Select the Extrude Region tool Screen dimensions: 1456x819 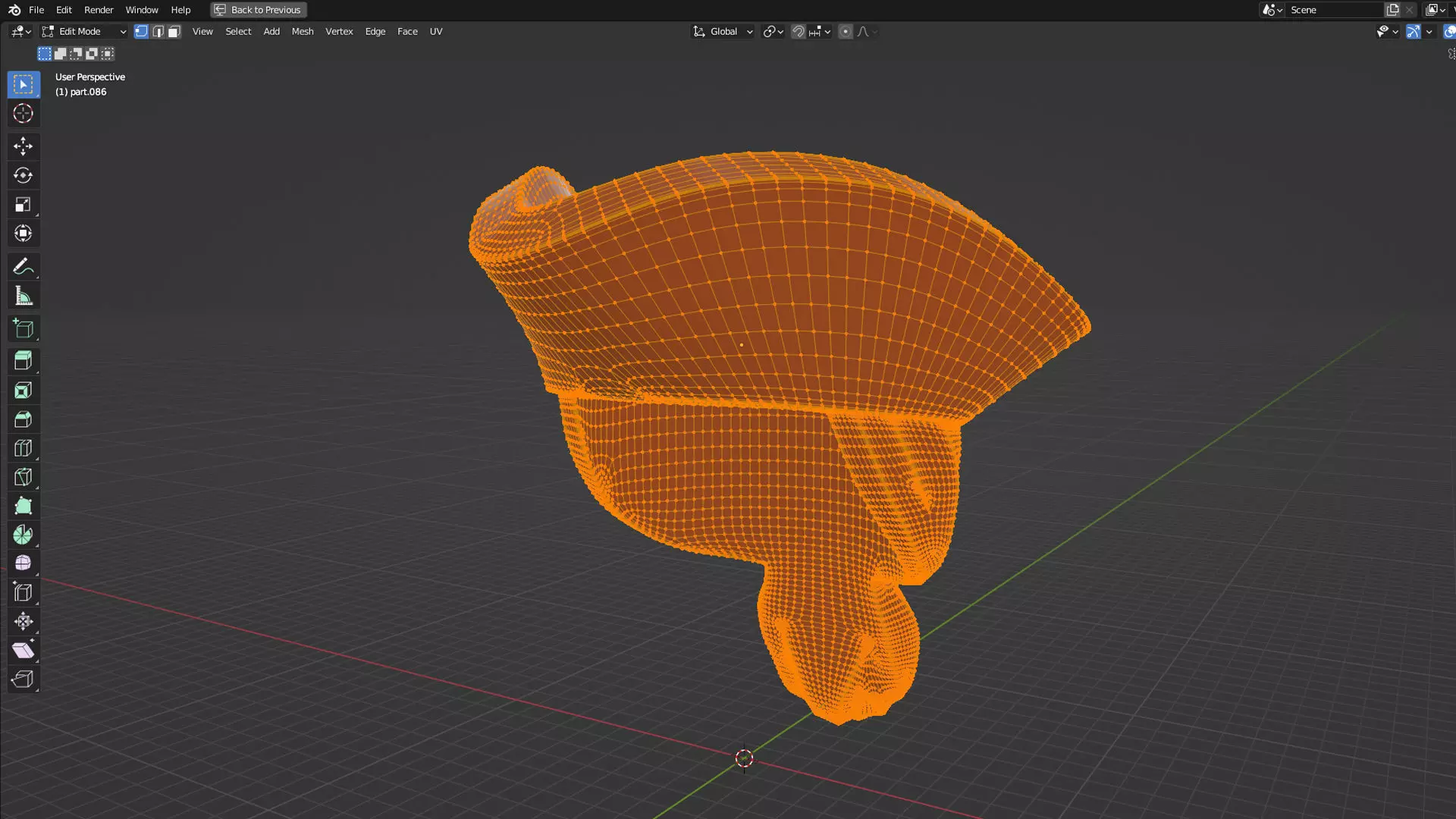(x=23, y=361)
